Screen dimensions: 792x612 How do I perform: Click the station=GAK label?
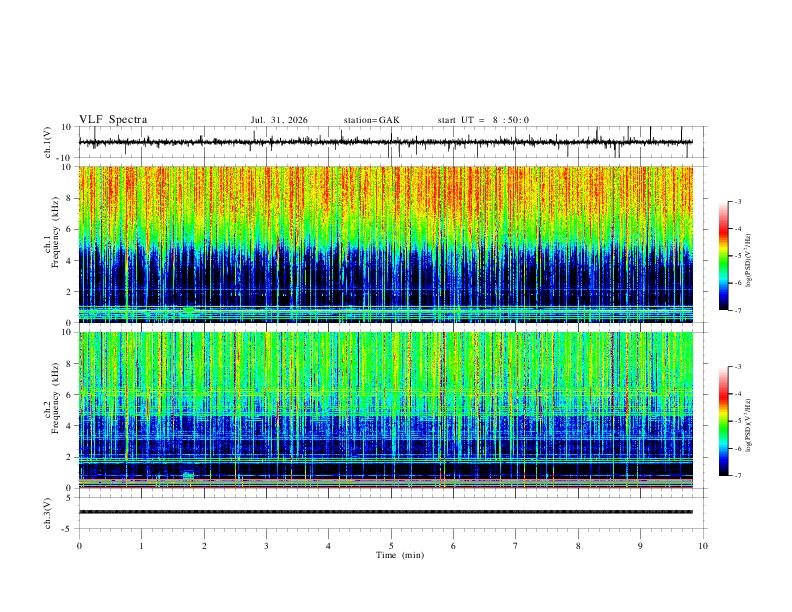[x=372, y=120]
